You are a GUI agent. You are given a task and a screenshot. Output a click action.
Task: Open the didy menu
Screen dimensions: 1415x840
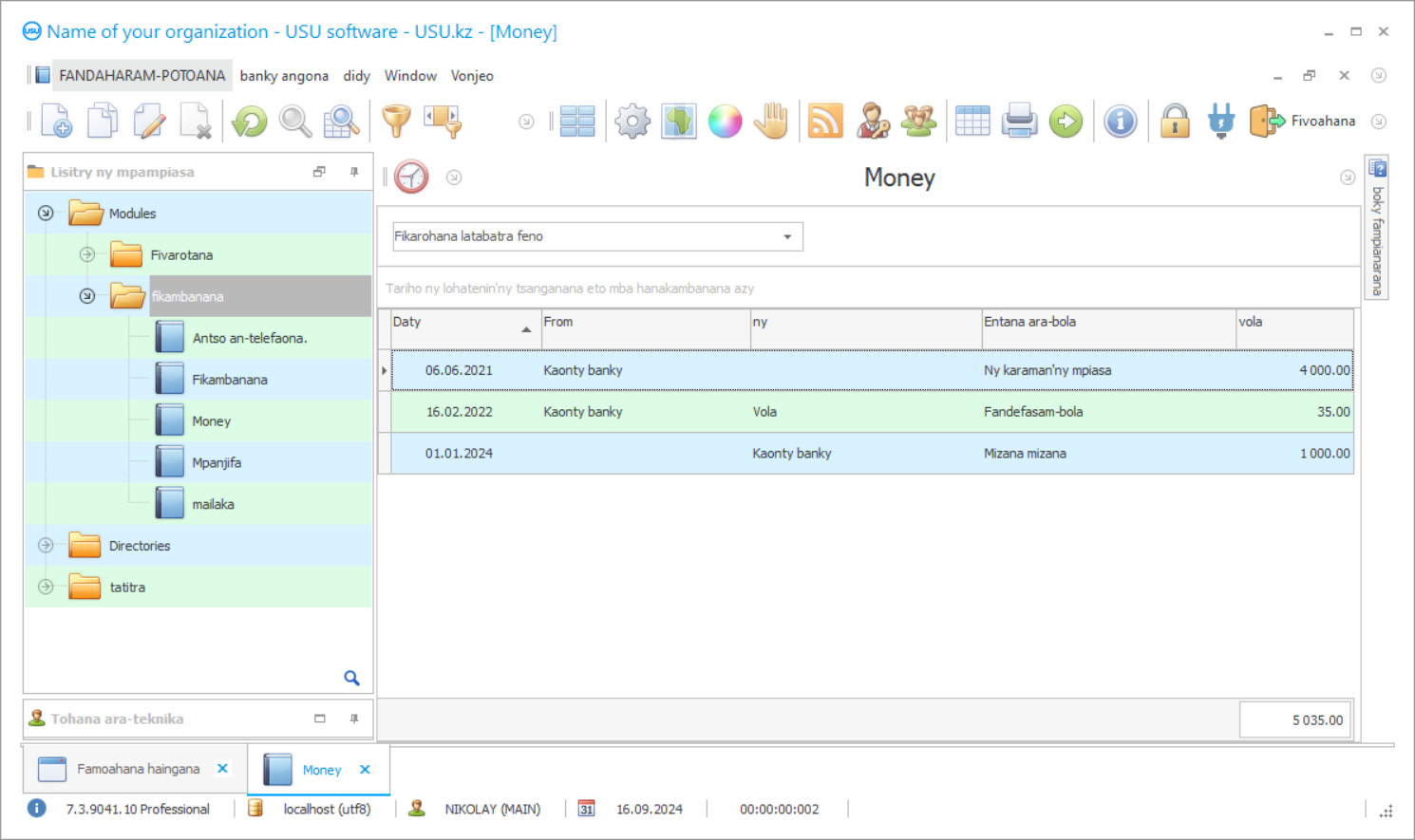[356, 75]
